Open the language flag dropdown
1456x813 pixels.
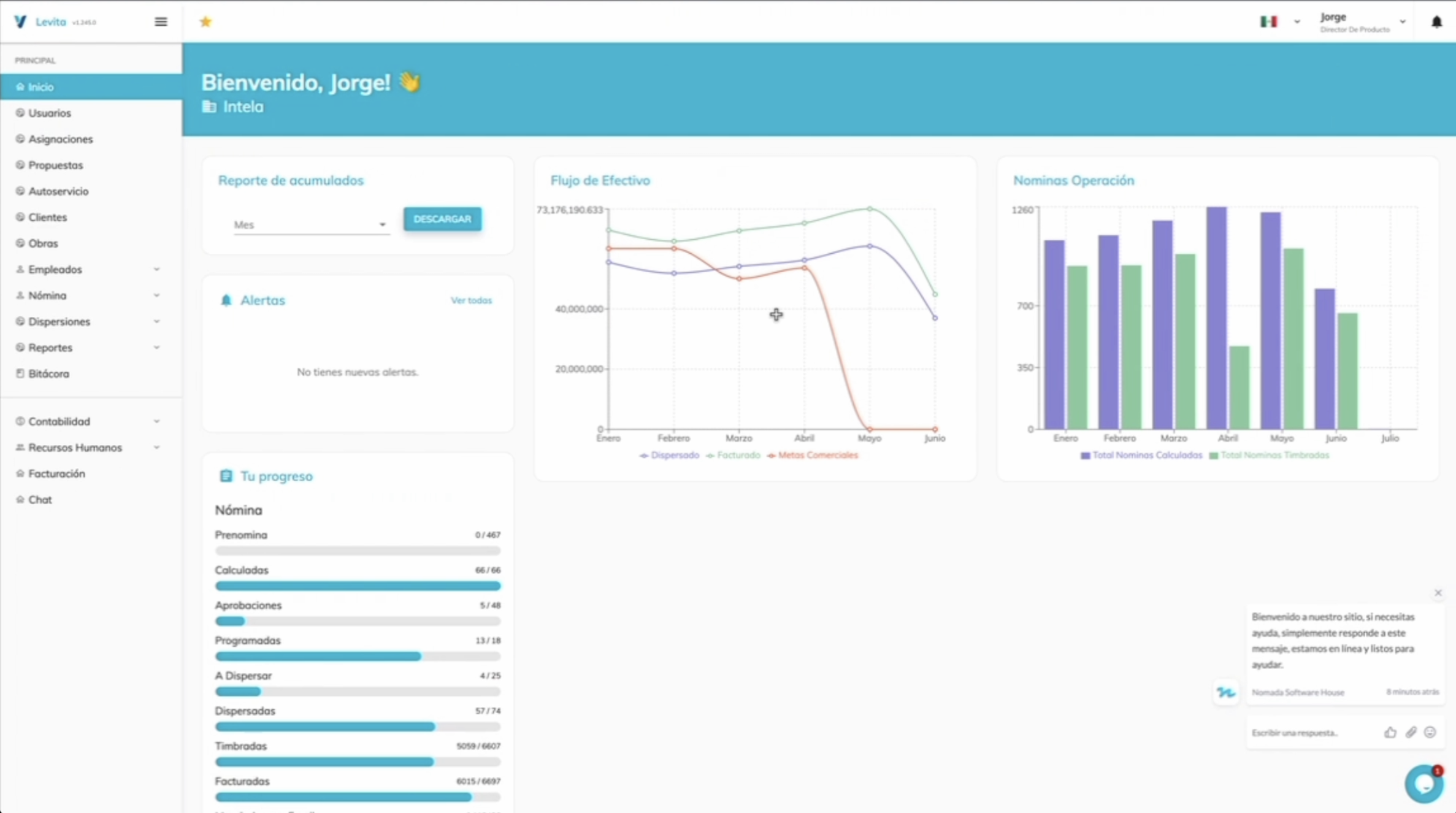1279,21
